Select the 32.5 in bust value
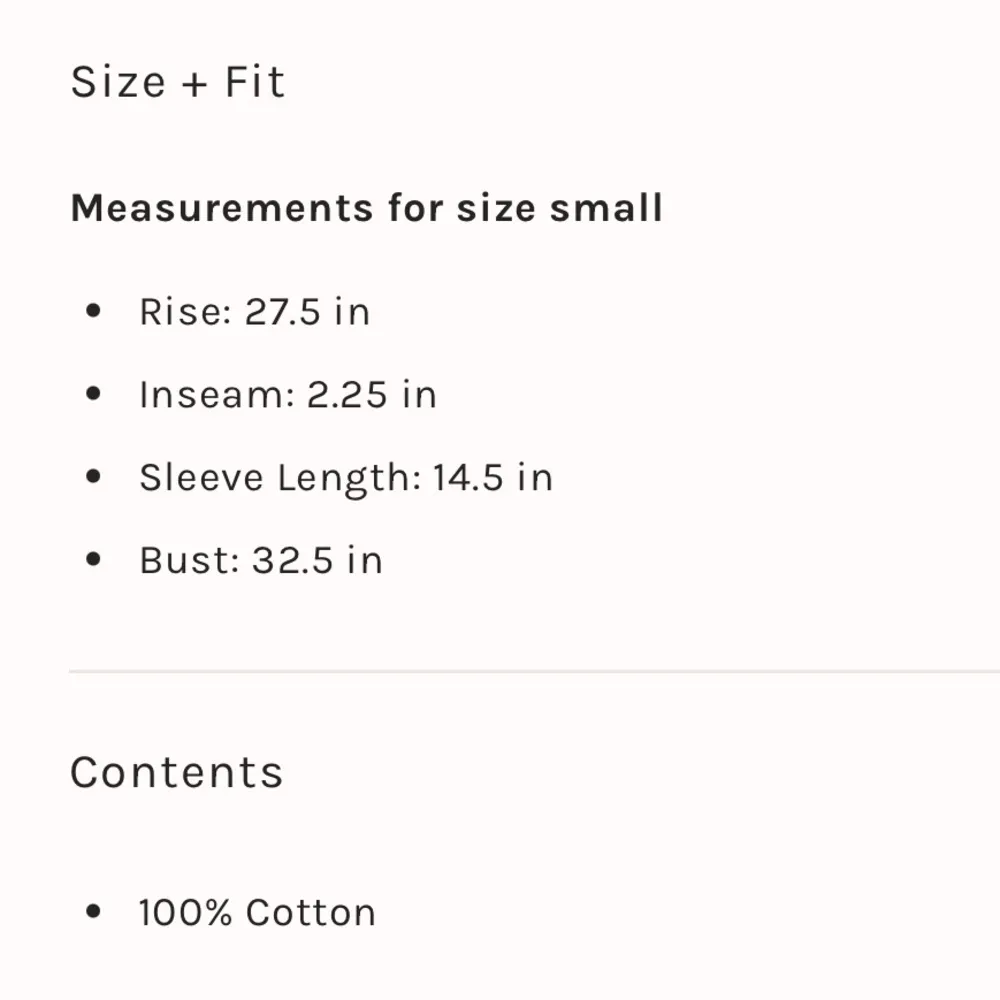The image size is (1000, 1000). (317, 561)
